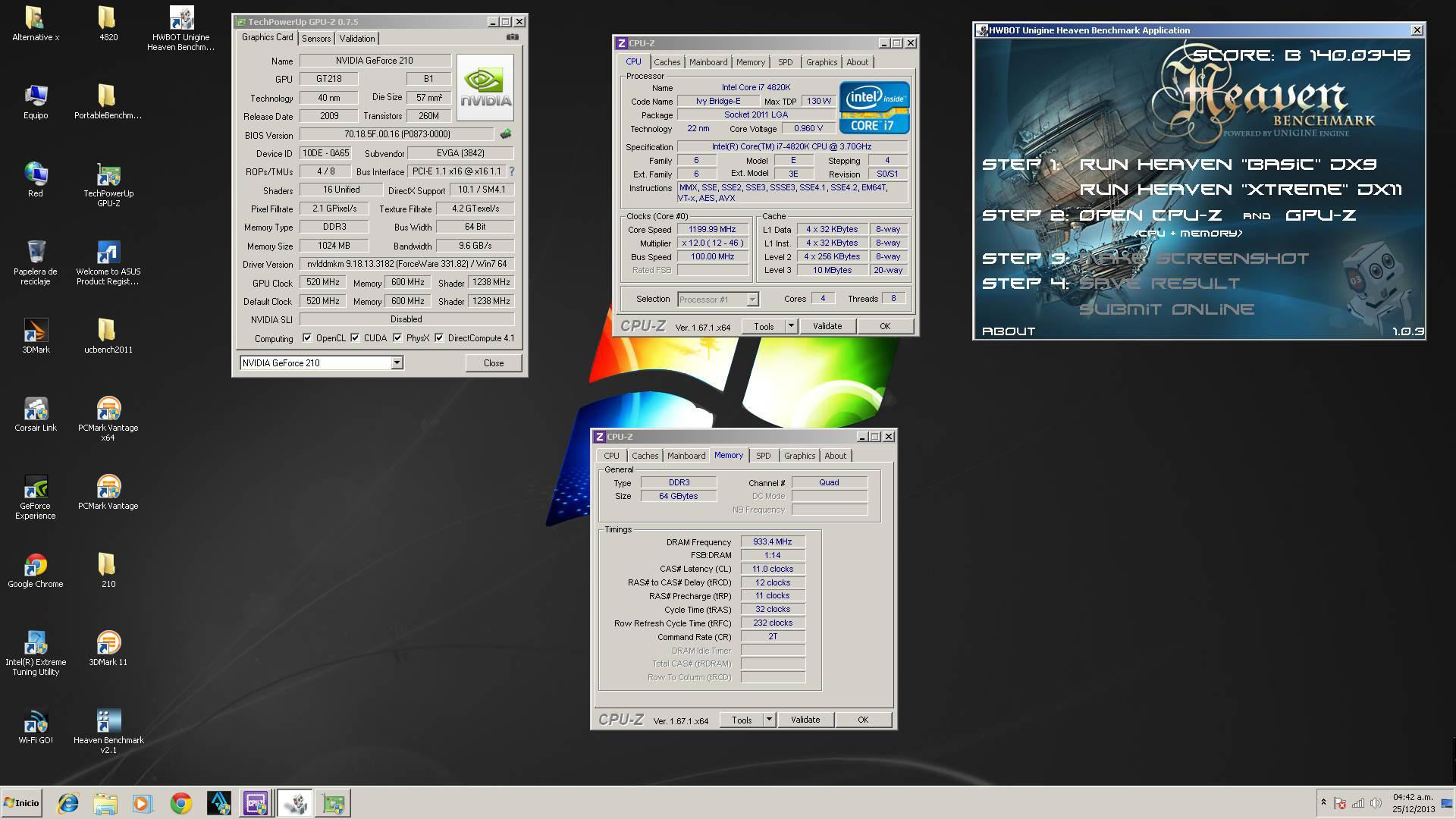This screenshot has width=1456, height=819.
Task: Click OK in the upper CPU-Z window
Action: tap(885, 326)
